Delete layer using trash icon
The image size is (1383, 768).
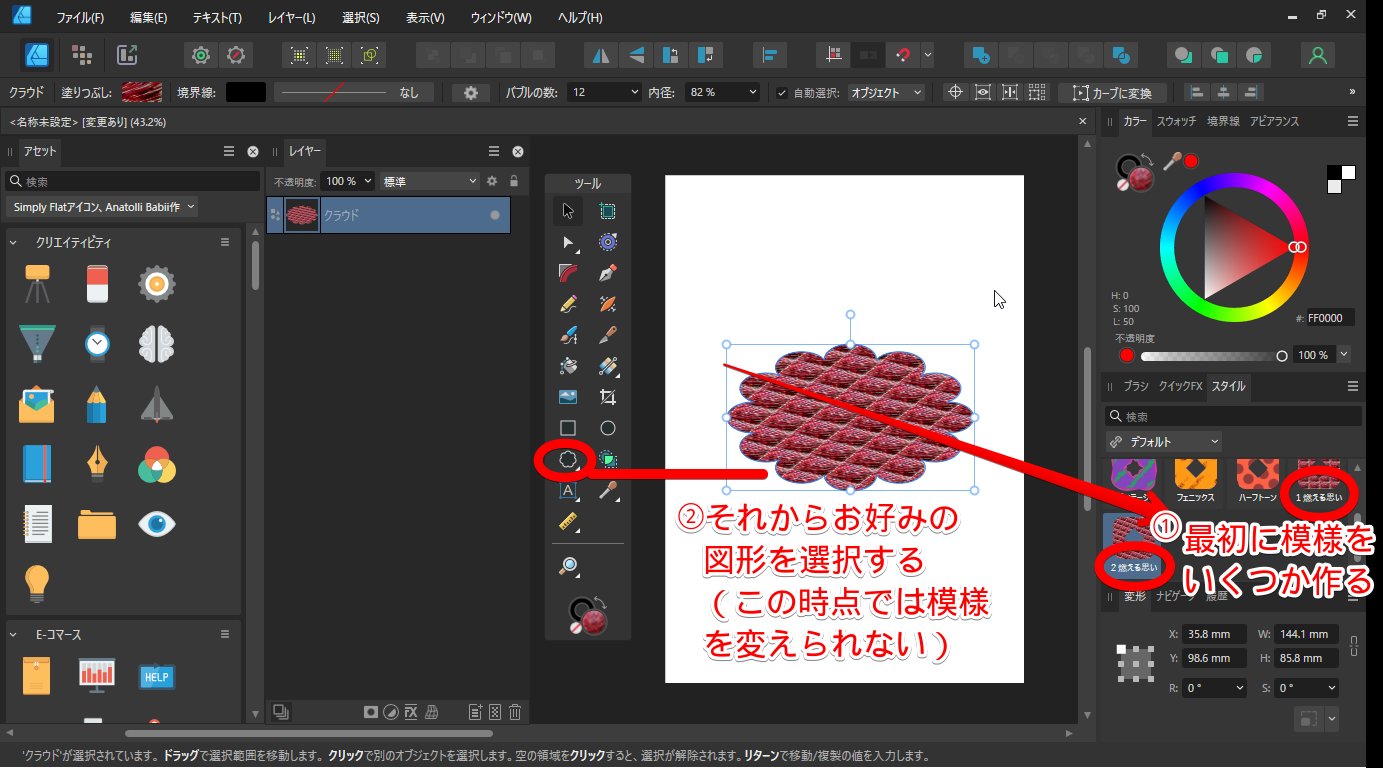(x=515, y=712)
